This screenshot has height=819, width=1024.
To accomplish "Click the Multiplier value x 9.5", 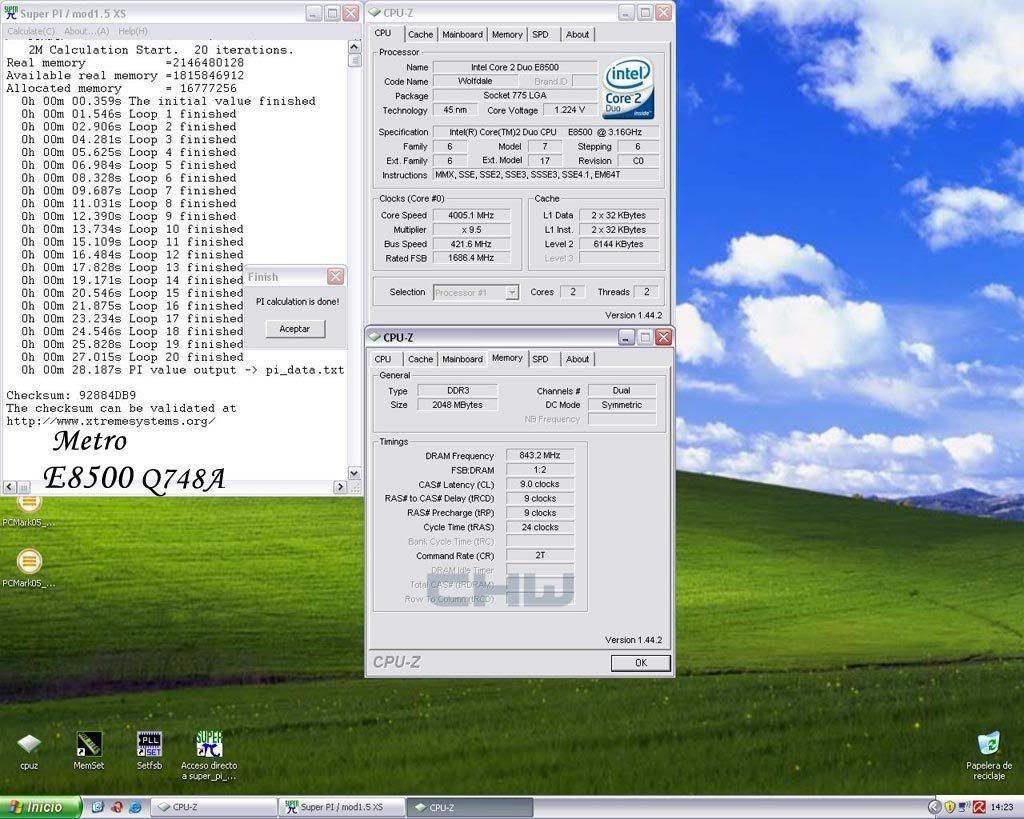I will click(x=472, y=229).
